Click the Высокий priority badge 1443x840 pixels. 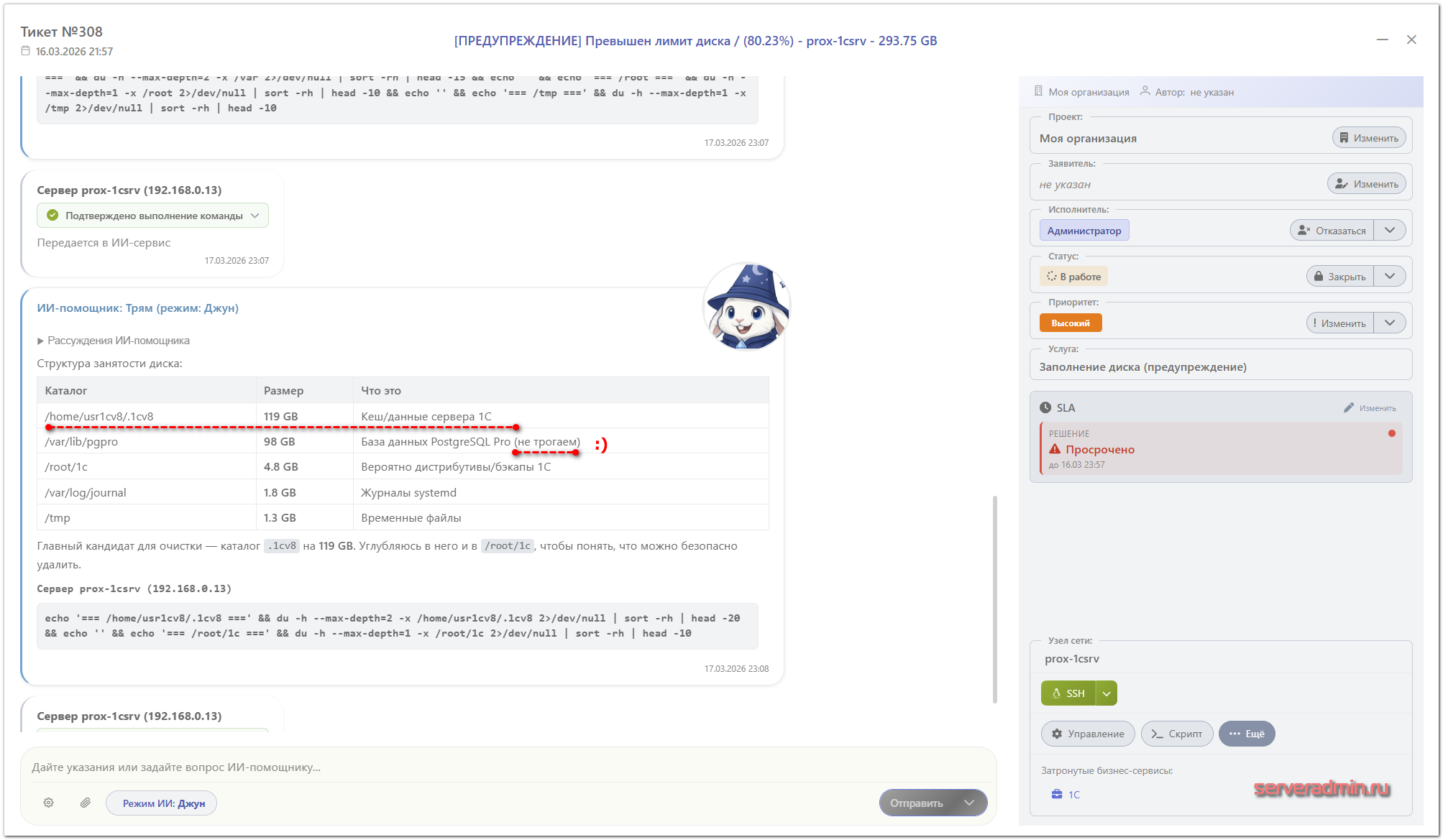pyautogui.click(x=1070, y=323)
